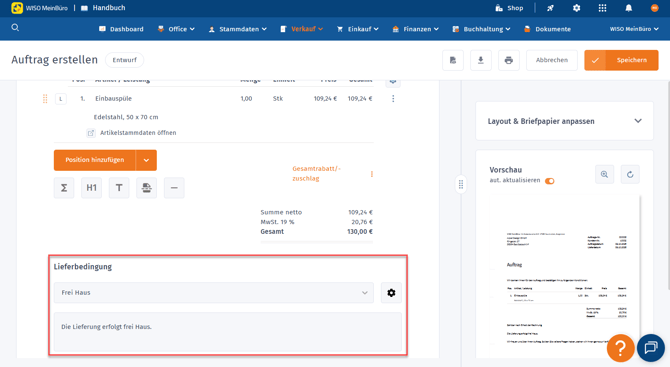Viewport: 670px width, 367px height.
Task: Open the Einkauf menu
Action: click(x=358, y=29)
